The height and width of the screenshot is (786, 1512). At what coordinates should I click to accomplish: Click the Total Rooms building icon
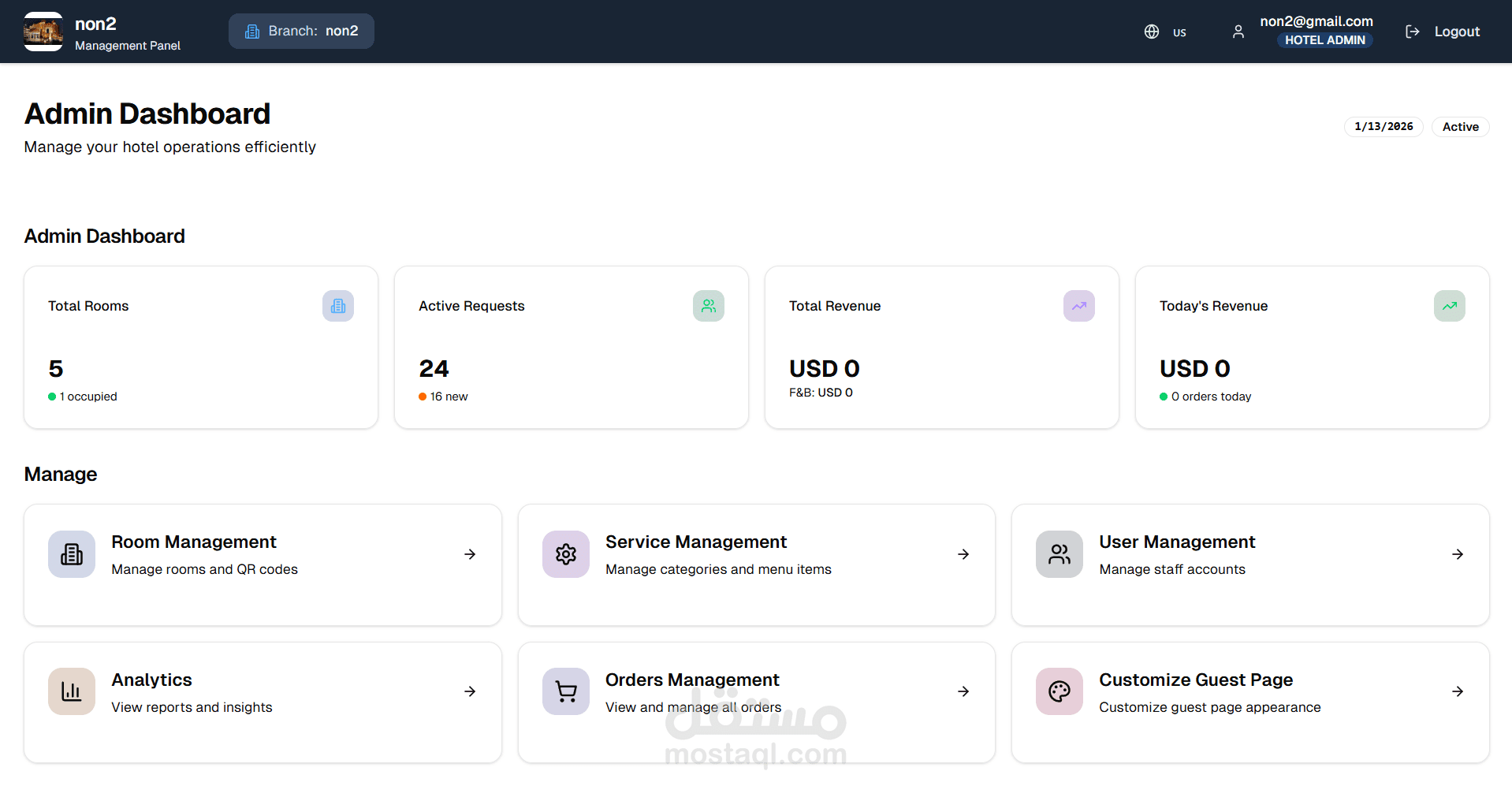click(338, 306)
